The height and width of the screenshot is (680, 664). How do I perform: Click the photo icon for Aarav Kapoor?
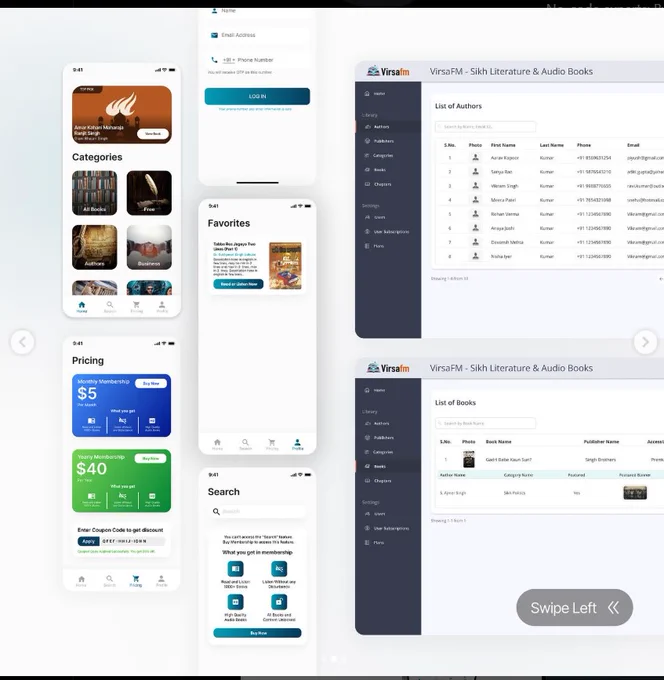point(475,158)
